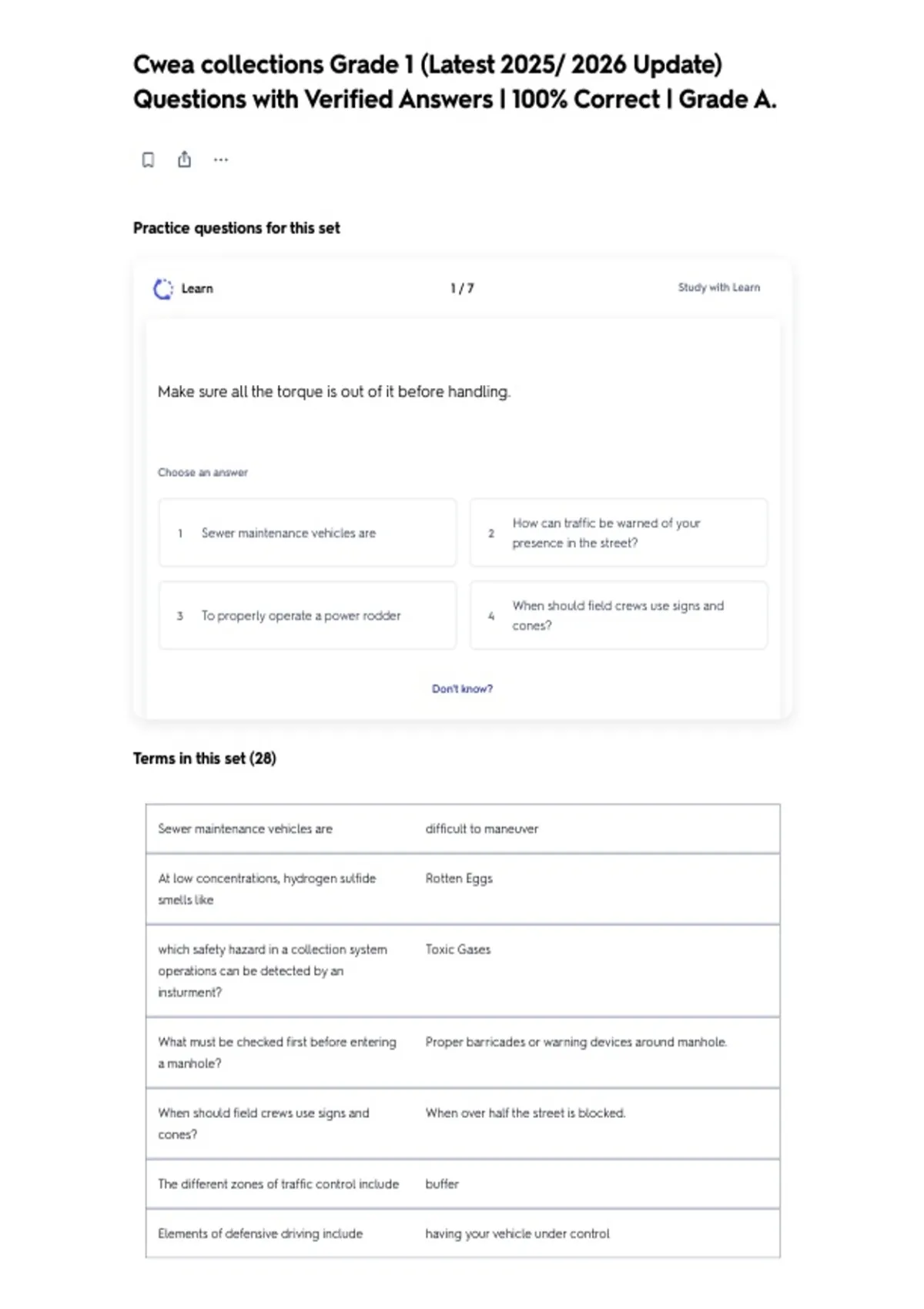Click 'When over half the street is blocked'
The height and width of the screenshot is (1309, 924).
(x=525, y=1113)
